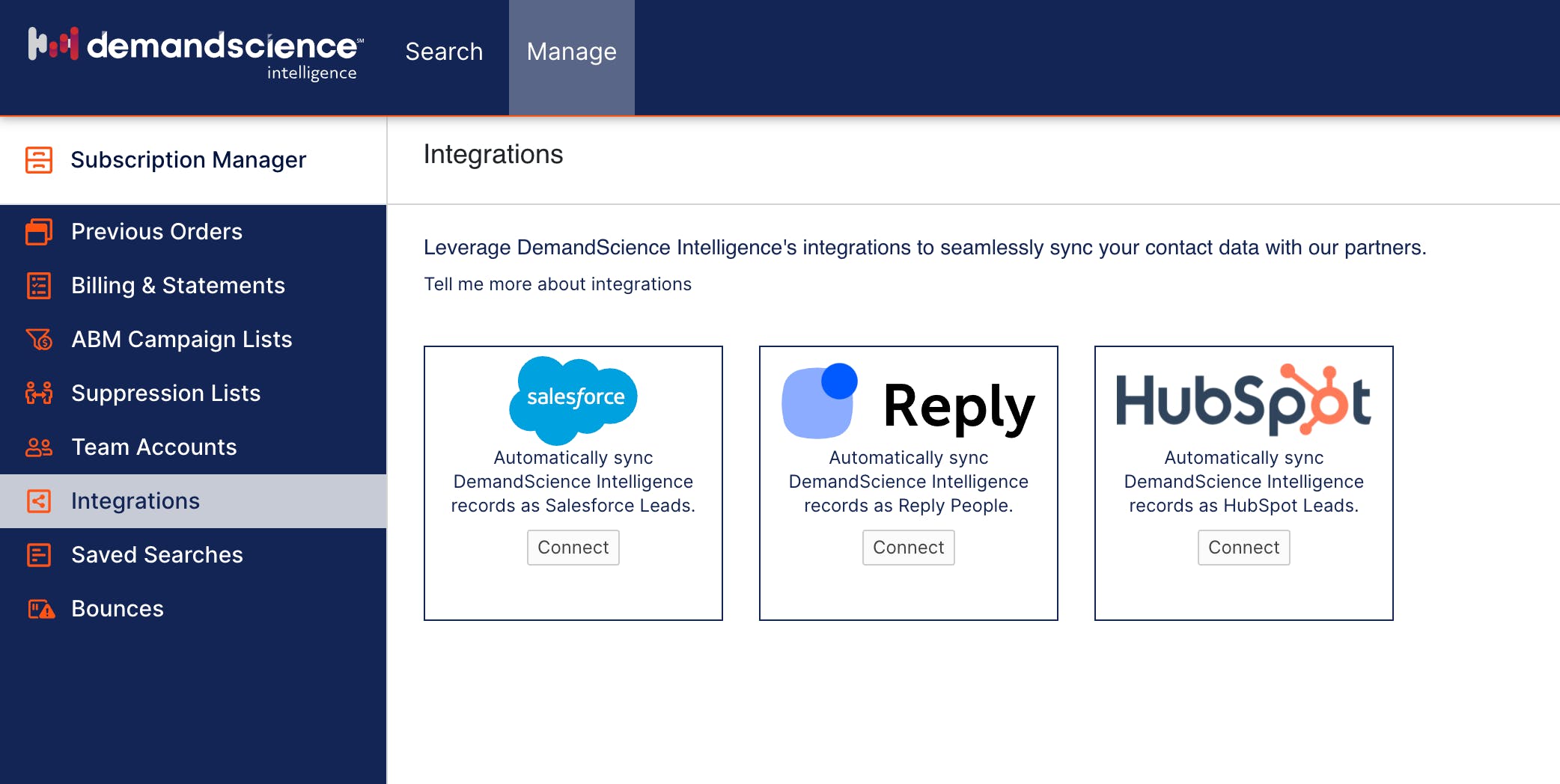Click the DemandScience Intelligence logo
The height and width of the screenshot is (784, 1560).
(195, 52)
